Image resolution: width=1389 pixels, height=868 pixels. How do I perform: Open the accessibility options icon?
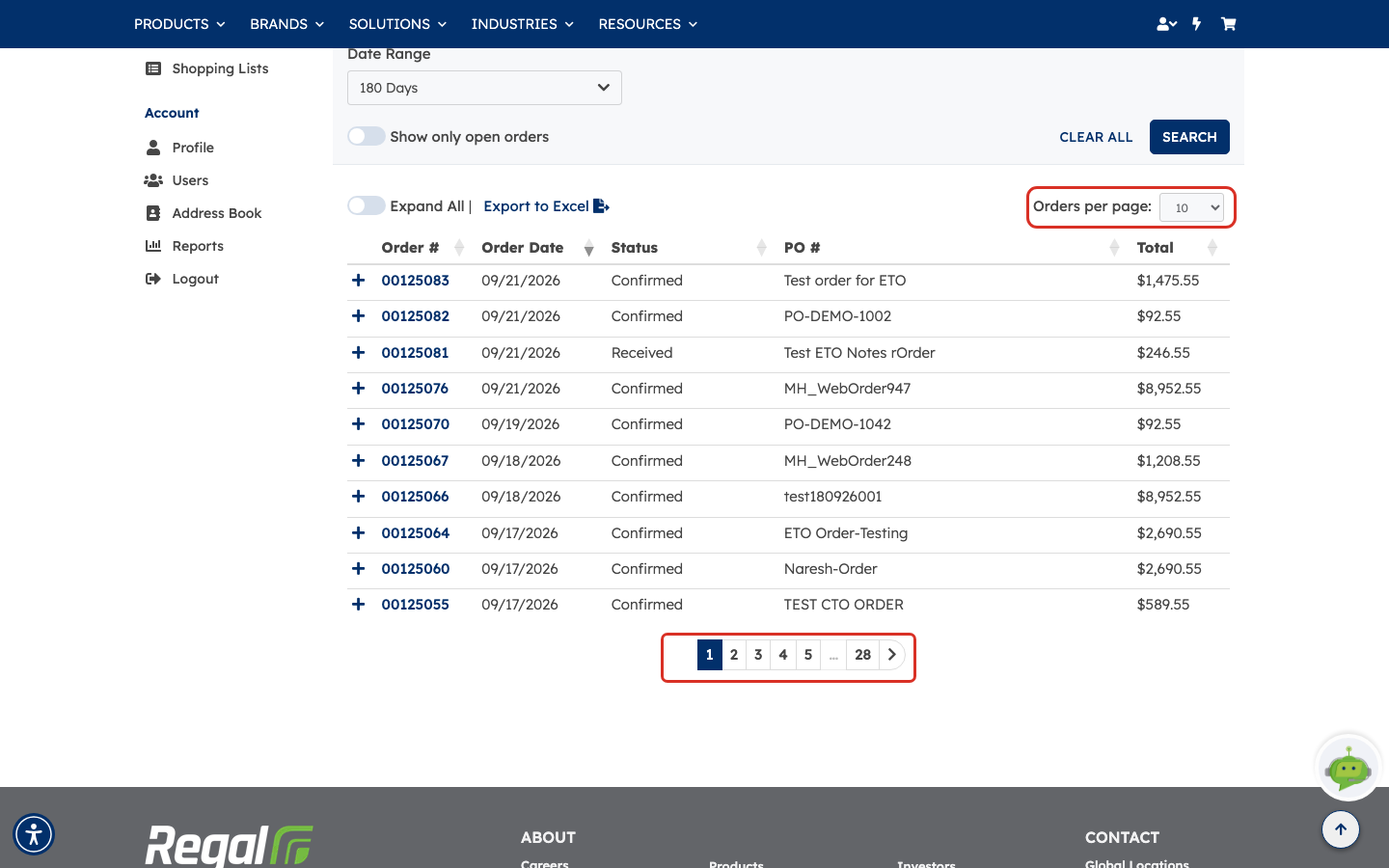[x=34, y=834]
